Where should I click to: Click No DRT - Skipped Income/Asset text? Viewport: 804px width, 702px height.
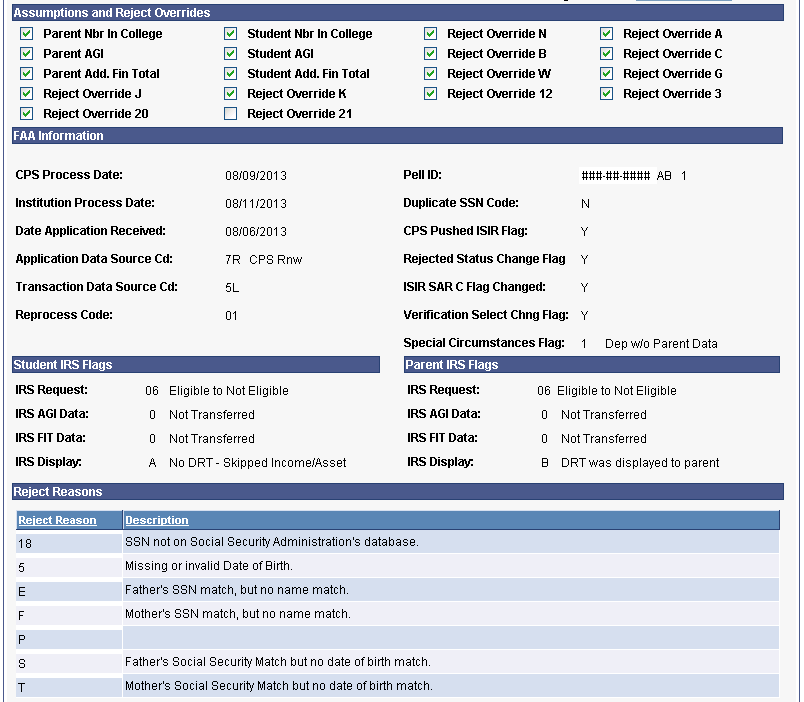click(258, 463)
